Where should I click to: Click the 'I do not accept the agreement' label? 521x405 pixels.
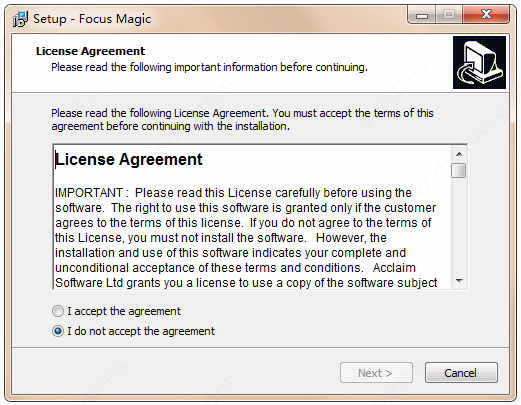click(141, 331)
